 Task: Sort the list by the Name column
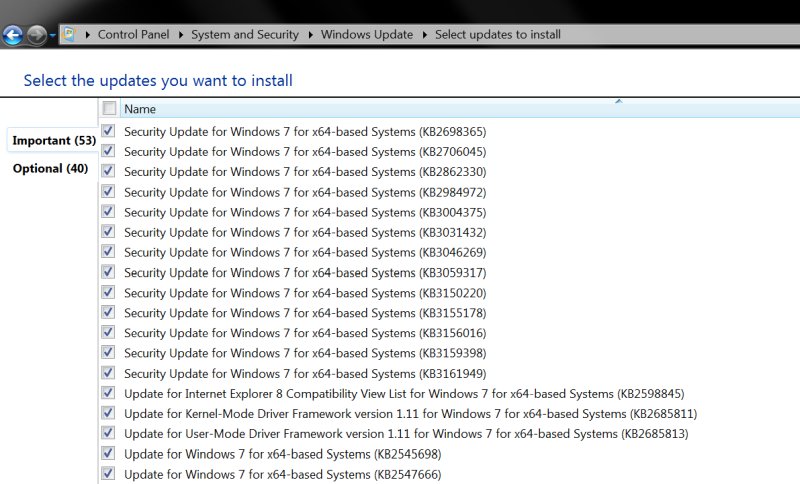point(140,109)
